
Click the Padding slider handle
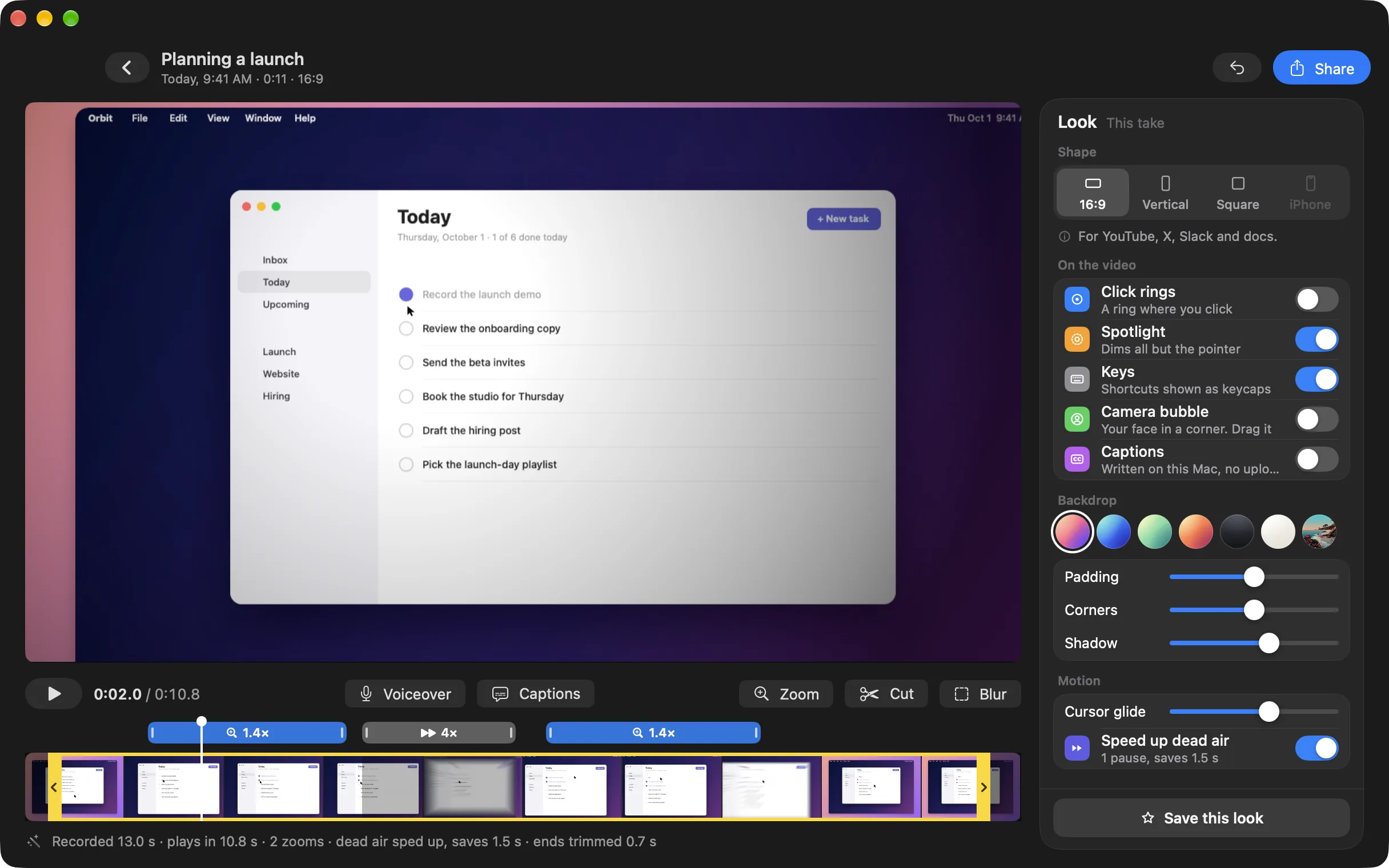1254,577
